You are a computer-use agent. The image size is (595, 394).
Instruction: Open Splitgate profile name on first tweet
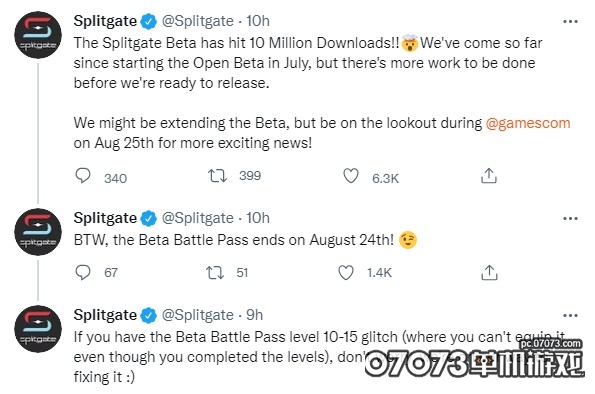[x=105, y=21]
